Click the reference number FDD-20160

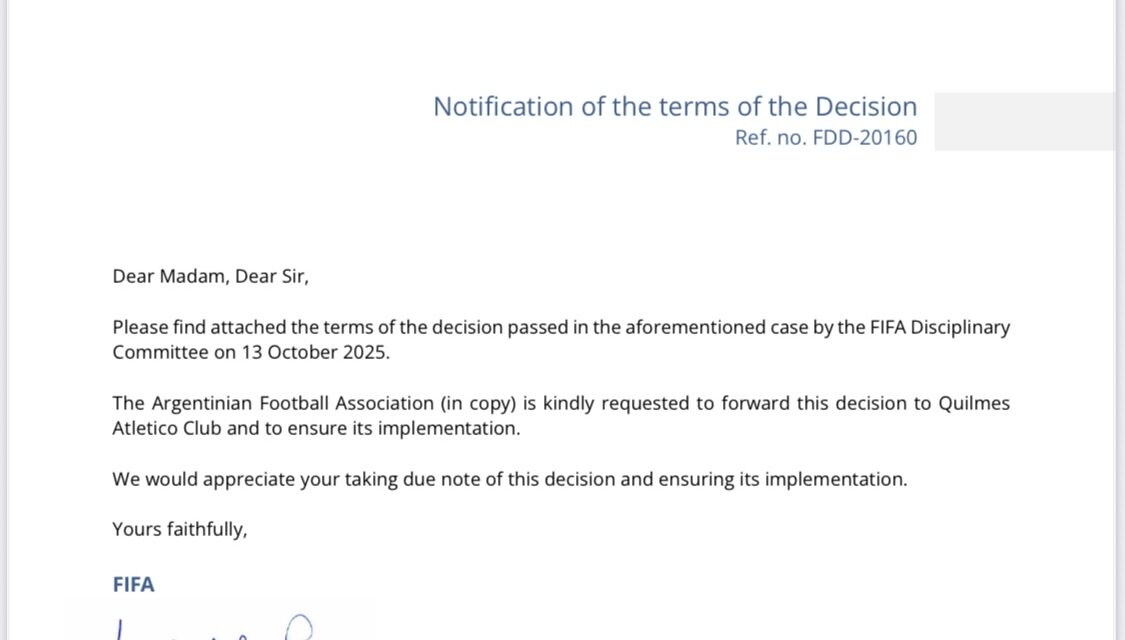pyautogui.click(x=866, y=138)
